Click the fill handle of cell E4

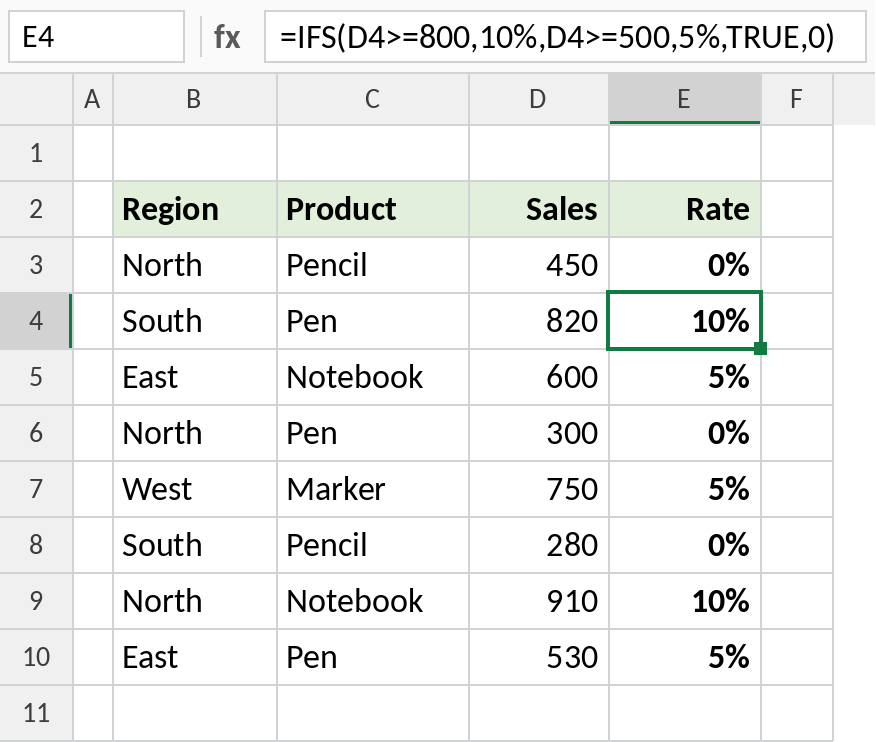click(x=760, y=349)
